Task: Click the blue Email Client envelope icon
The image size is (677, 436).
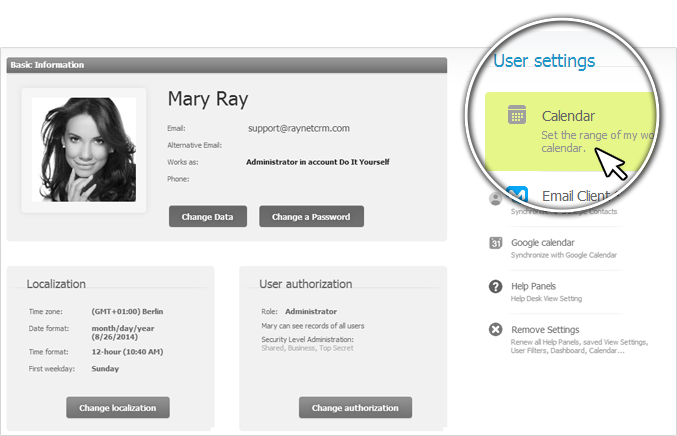Action: tap(517, 195)
